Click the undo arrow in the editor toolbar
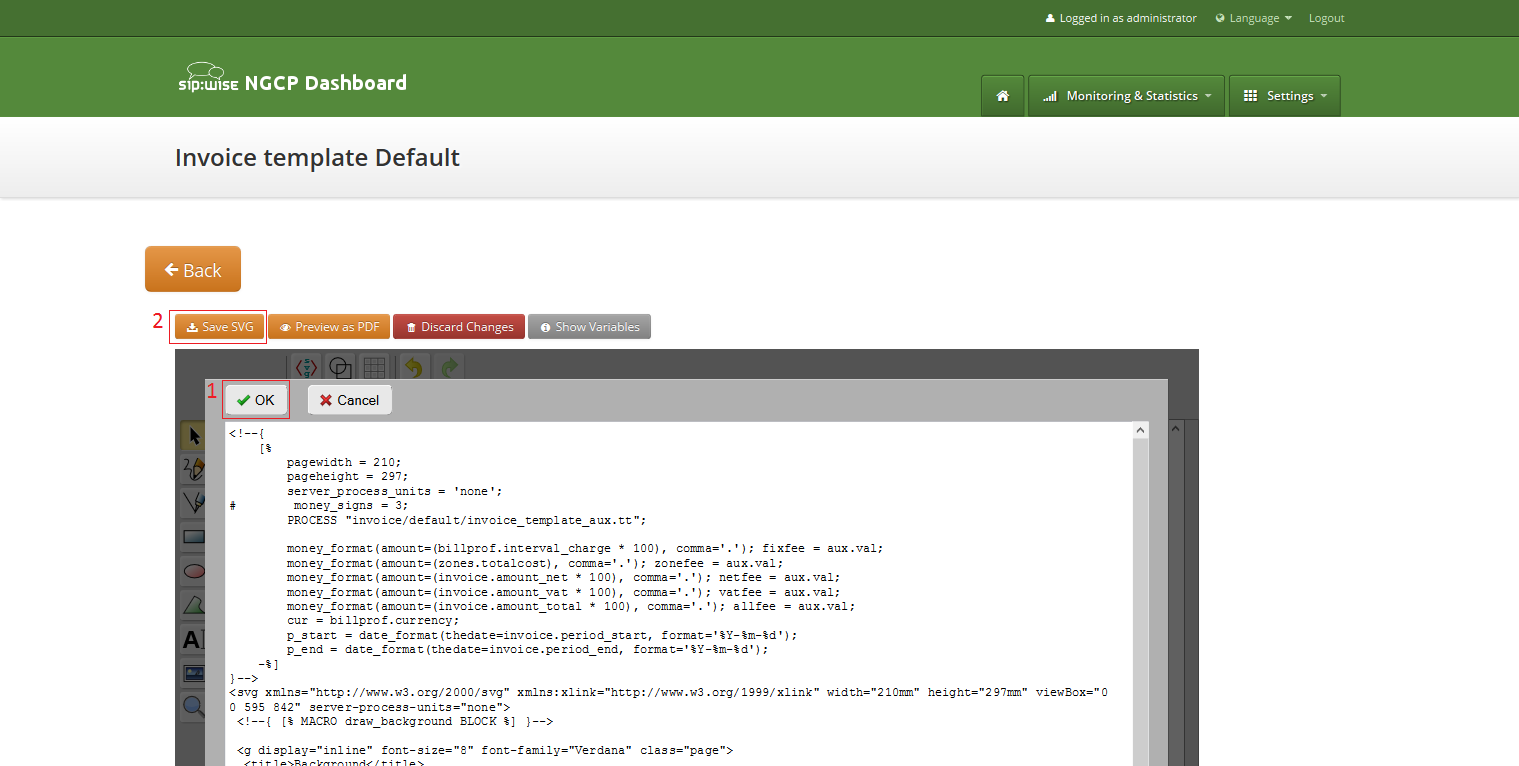Viewport: 1519px width, 766px height. (x=413, y=367)
